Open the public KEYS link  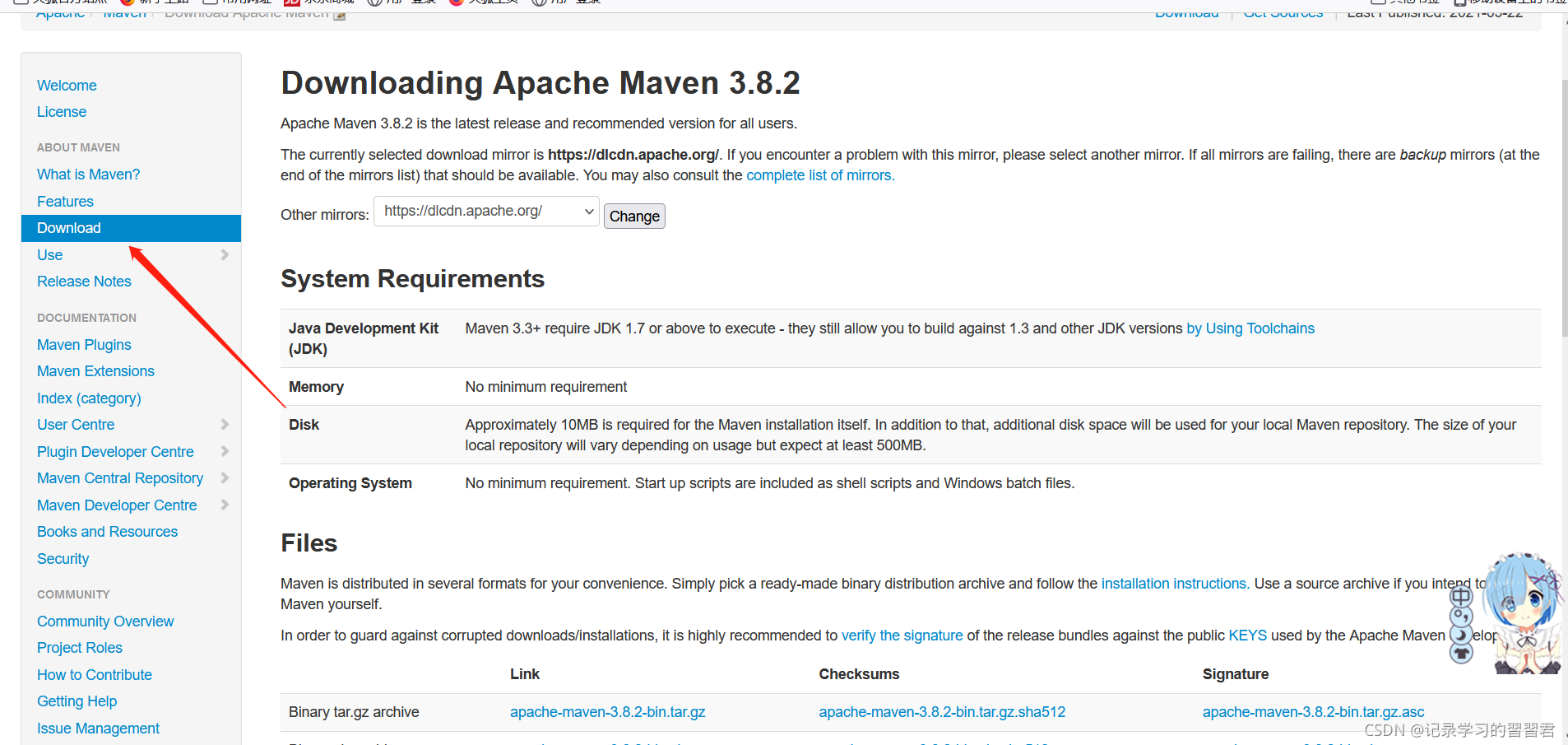tap(1247, 636)
